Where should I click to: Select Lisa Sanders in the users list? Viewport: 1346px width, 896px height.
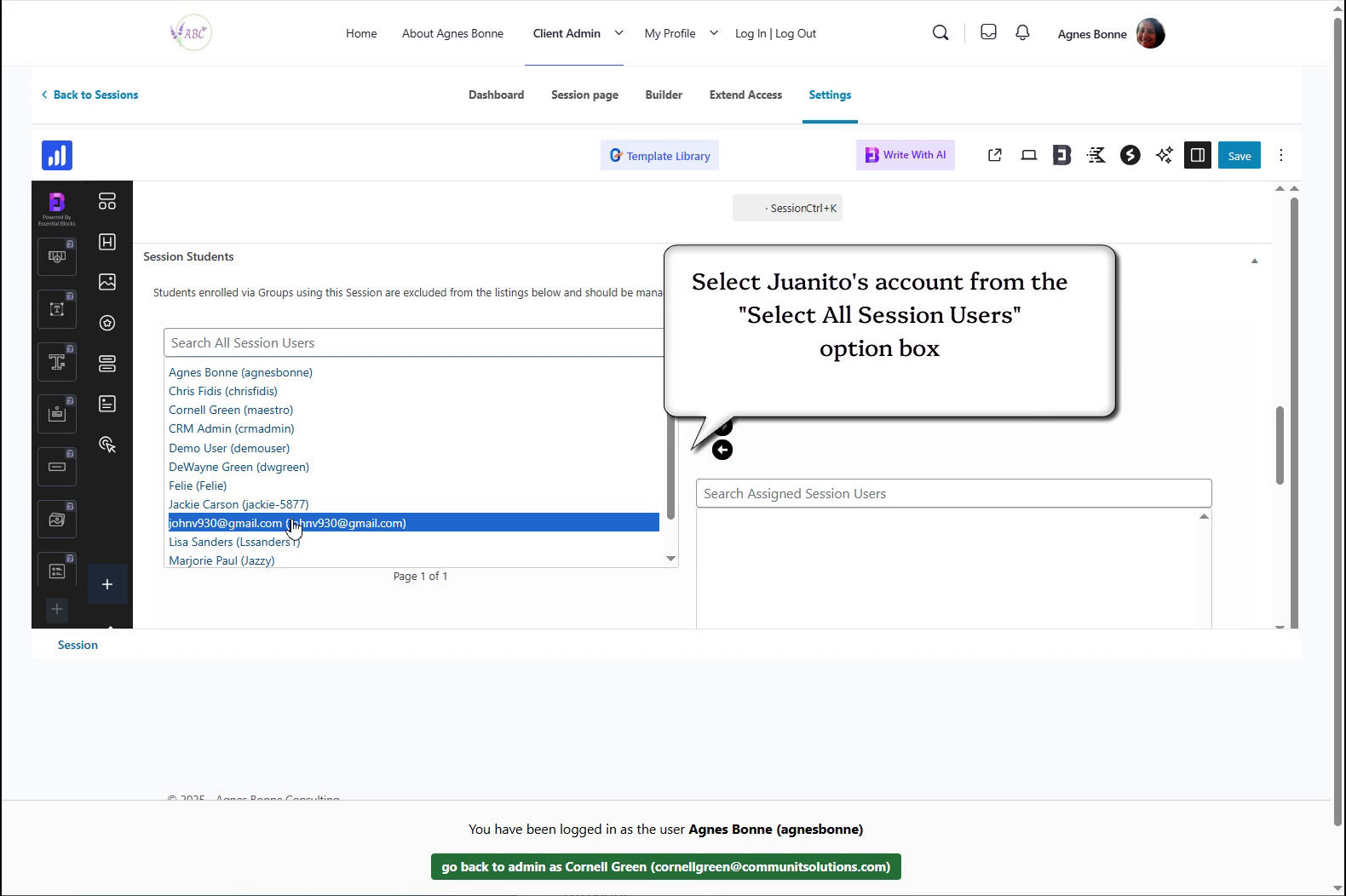(x=234, y=543)
